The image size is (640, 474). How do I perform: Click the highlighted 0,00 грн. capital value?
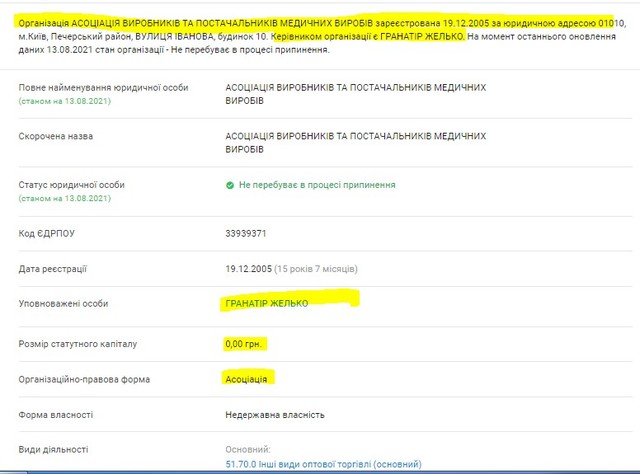246,344
